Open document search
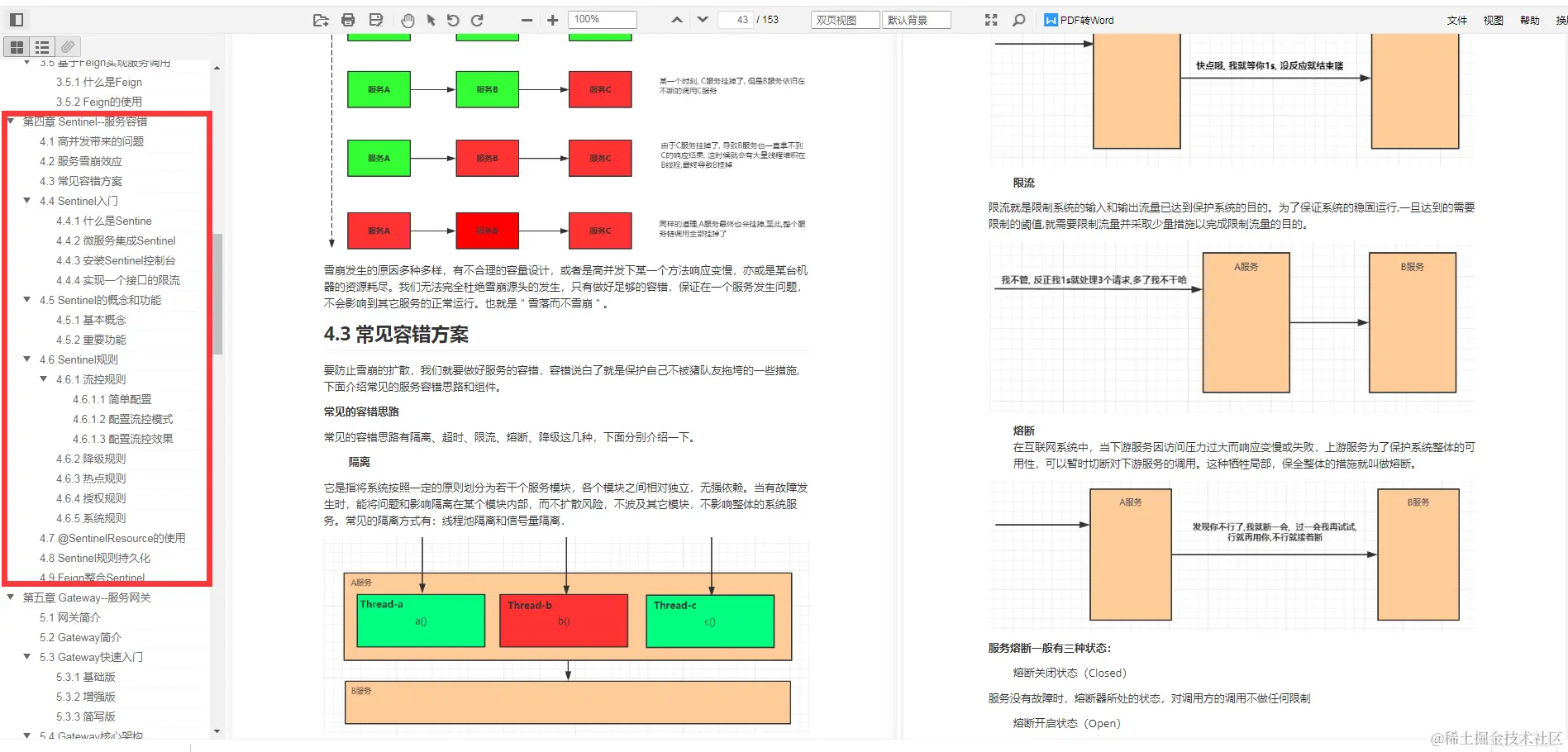The width and height of the screenshot is (1568, 752). 1018,19
